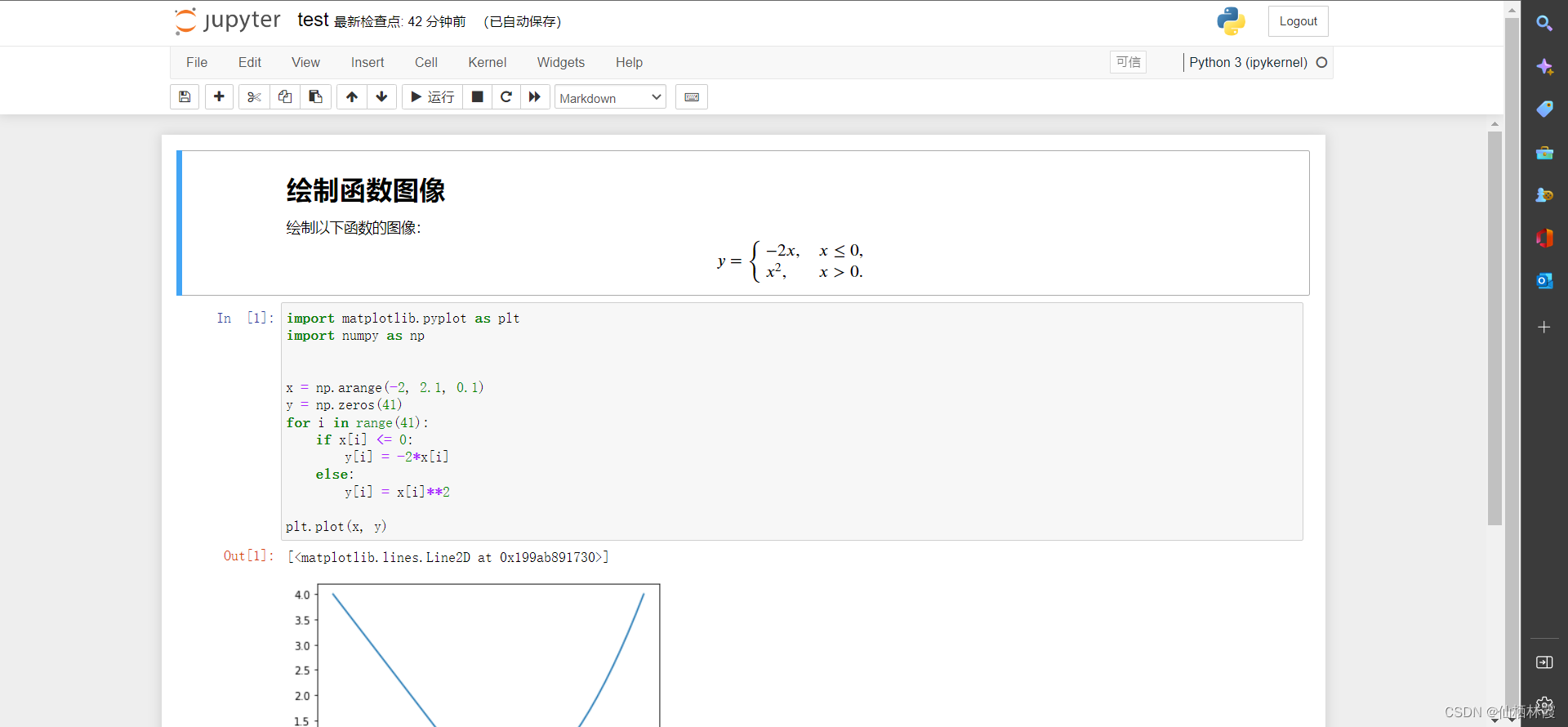The height and width of the screenshot is (727, 1568).
Task: Open the sidebar Copilot sparkle icon
Action: coord(1544,66)
